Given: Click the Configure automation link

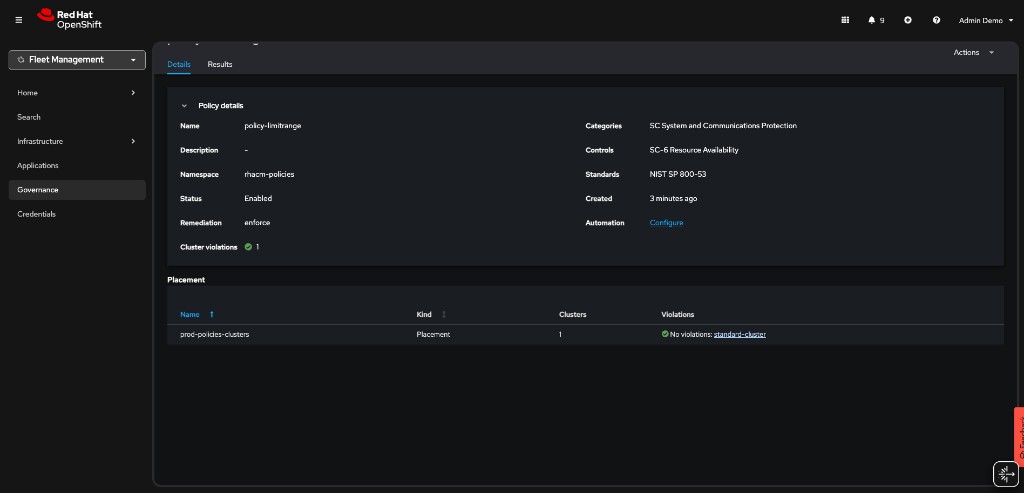Looking at the screenshot, I should pyautogui.click(x=666, y=222).
